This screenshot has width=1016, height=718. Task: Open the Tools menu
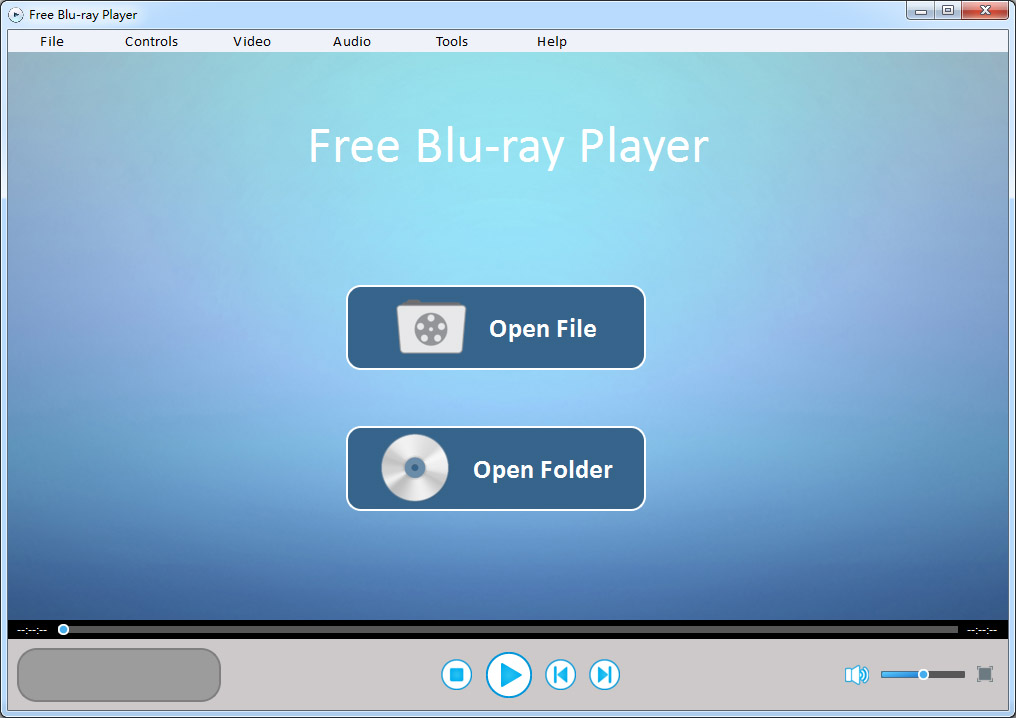point(452,41)
